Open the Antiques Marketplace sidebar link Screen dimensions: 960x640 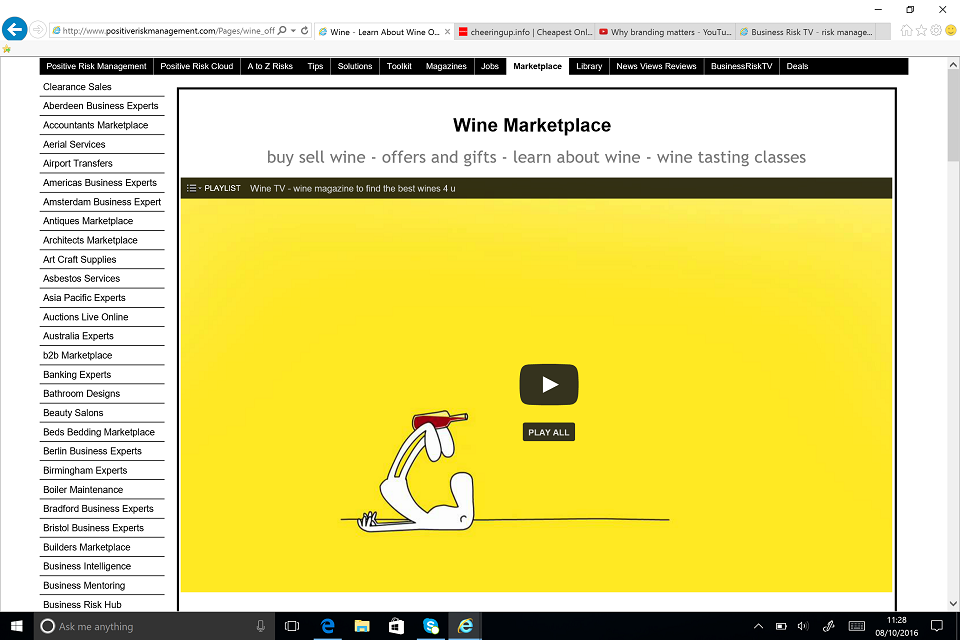tap(88, 221)
